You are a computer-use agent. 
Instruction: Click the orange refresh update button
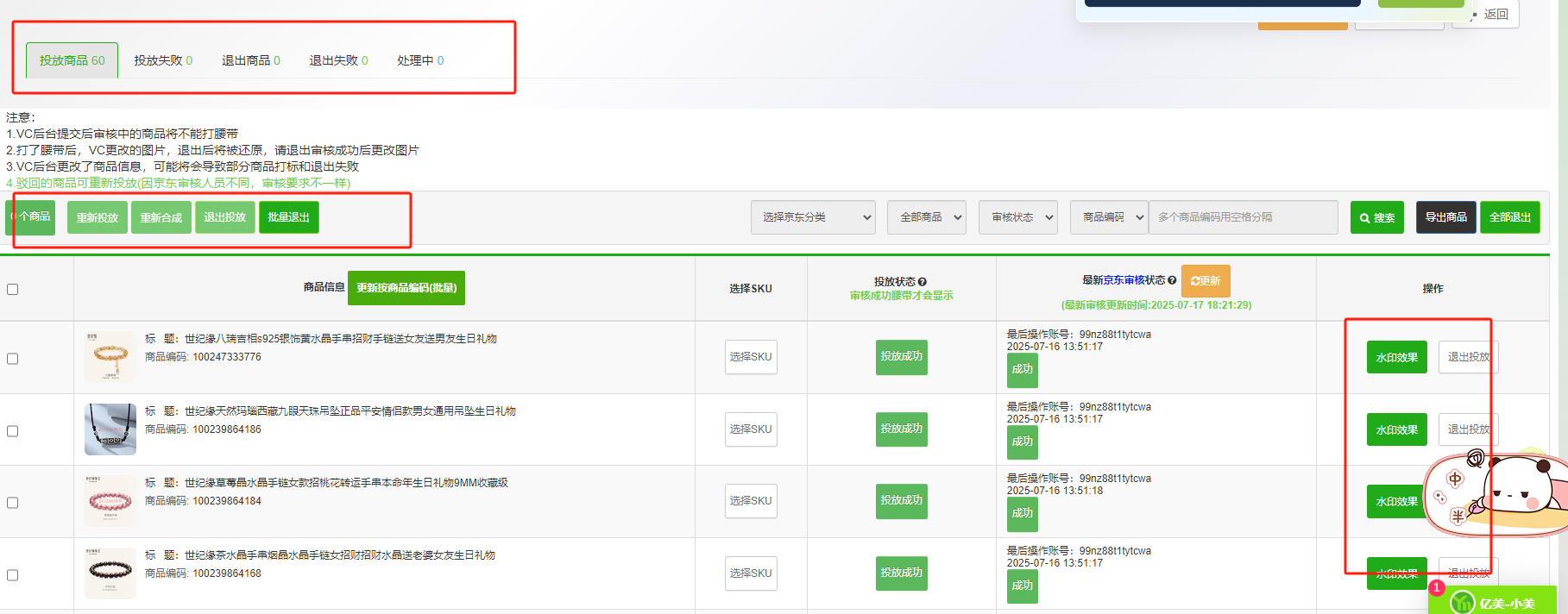(x=1205, y=281)
